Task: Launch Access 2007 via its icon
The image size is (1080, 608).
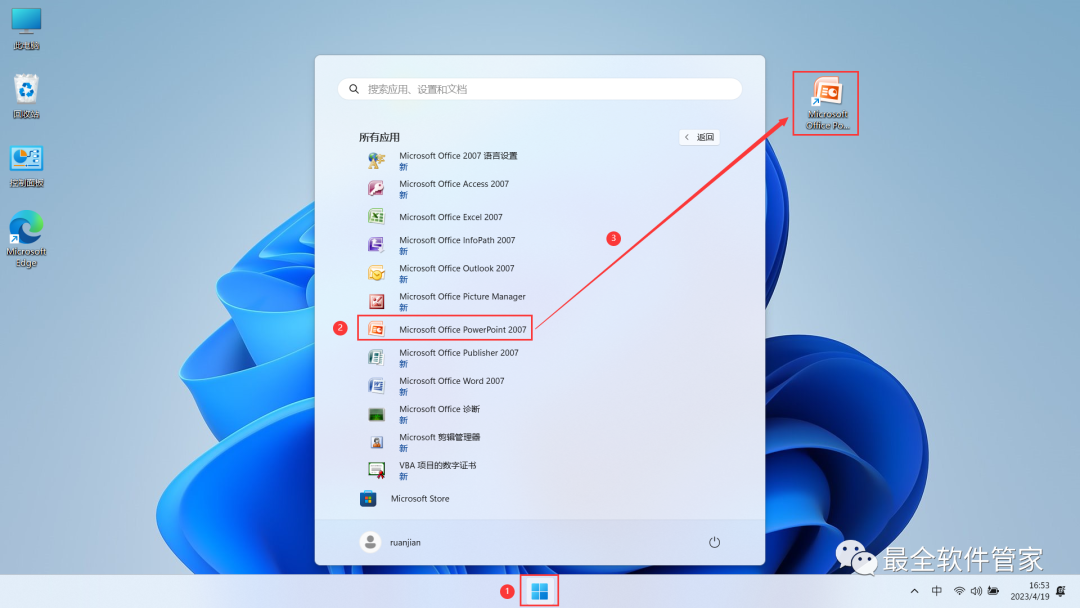Action: (376, 189)
